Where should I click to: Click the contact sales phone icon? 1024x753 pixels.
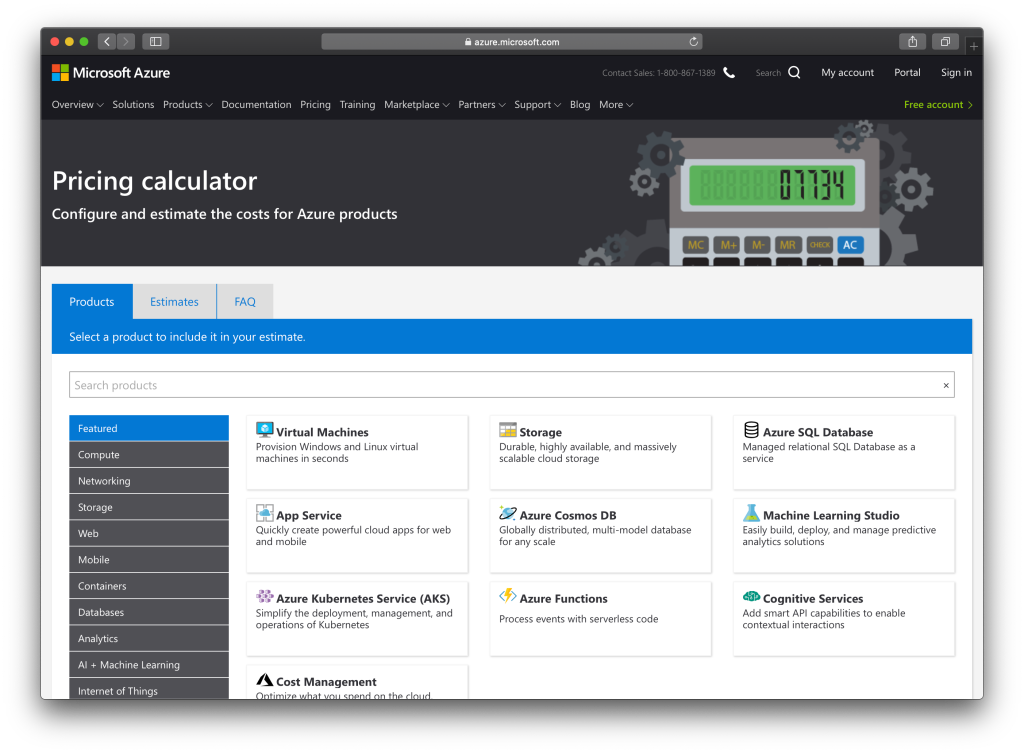click(x=728, y=72)
